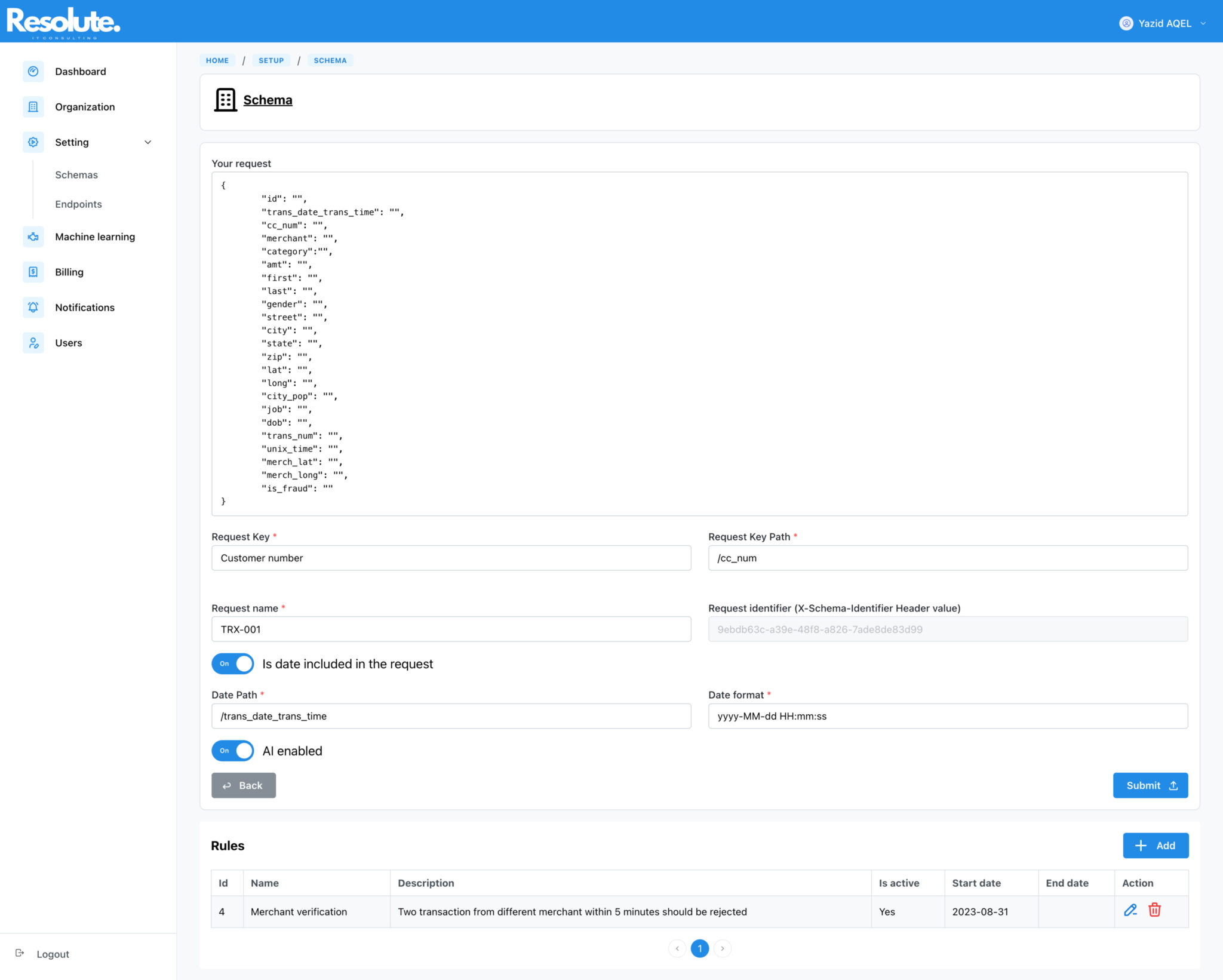1223x980 pixels.
Task: Disable the AI enabled switch
Action: pos(232,751)
